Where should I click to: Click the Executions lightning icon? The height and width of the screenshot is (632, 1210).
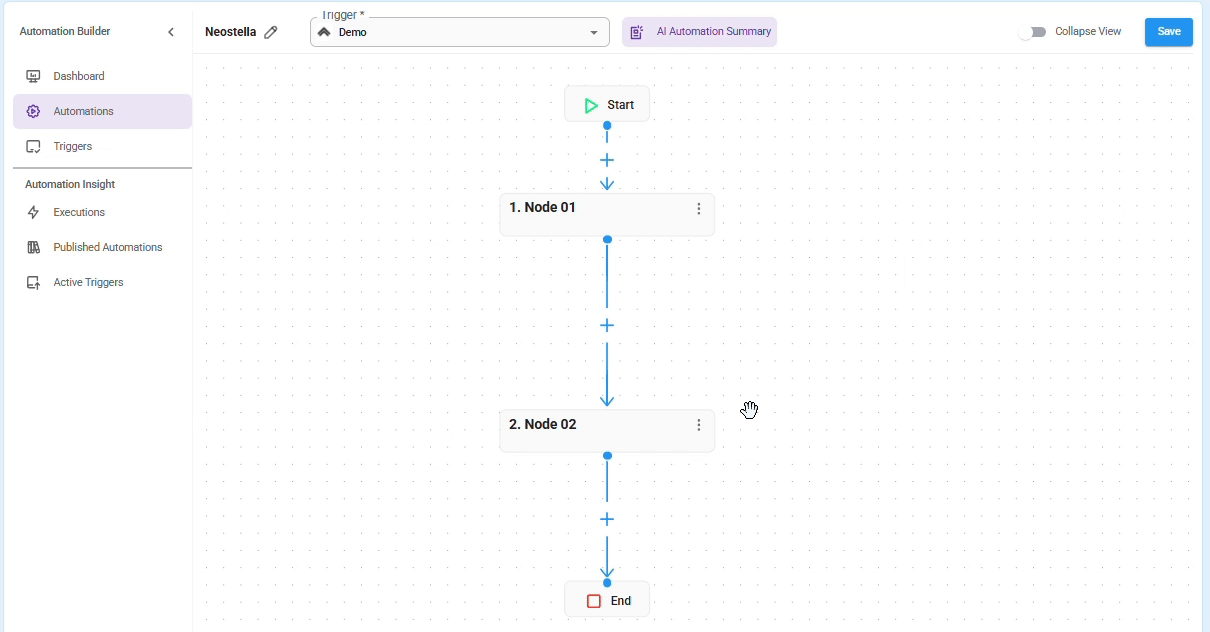point(33,212)
